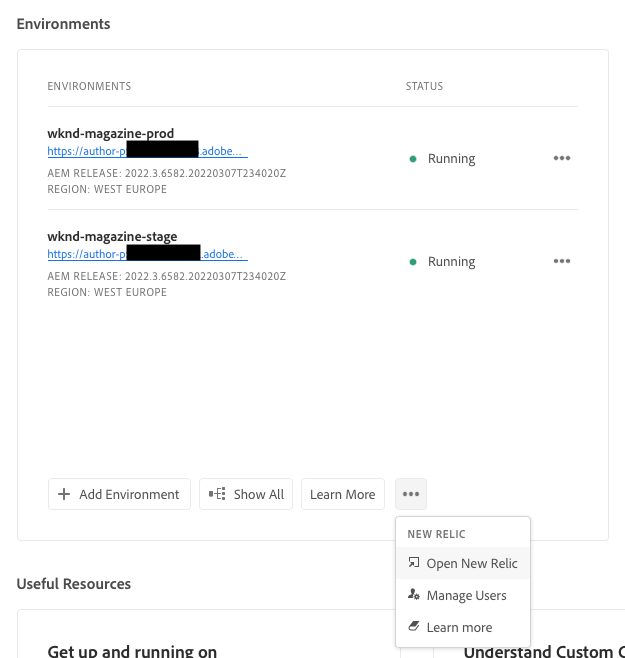Open the wknd-magazine-prod author URL link
This screenshot has width=625, height=658.
[x=147, y=152]
